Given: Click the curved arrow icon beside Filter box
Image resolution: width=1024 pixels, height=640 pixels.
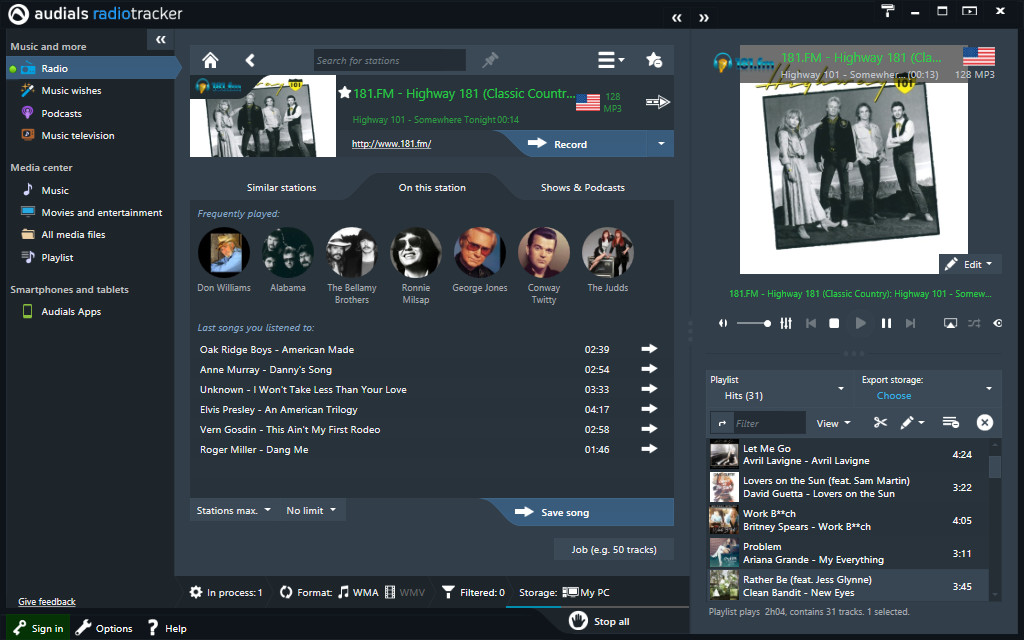Looking at the screenshot, I should click(x=722, y=423).
